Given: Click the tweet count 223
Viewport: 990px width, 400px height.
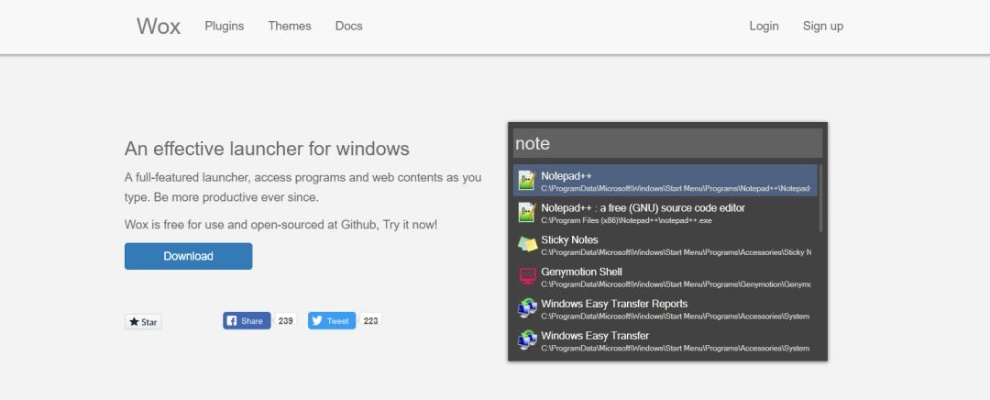Looking at the screenshot, I should pos(371,321).
